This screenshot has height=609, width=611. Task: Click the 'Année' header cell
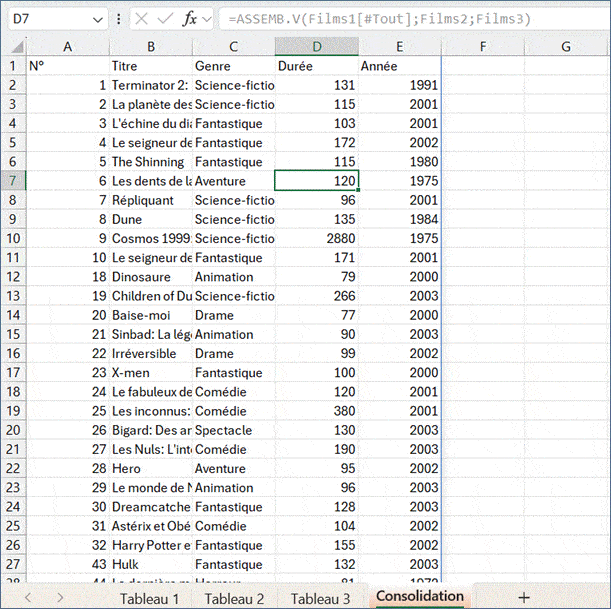(400, 66)
